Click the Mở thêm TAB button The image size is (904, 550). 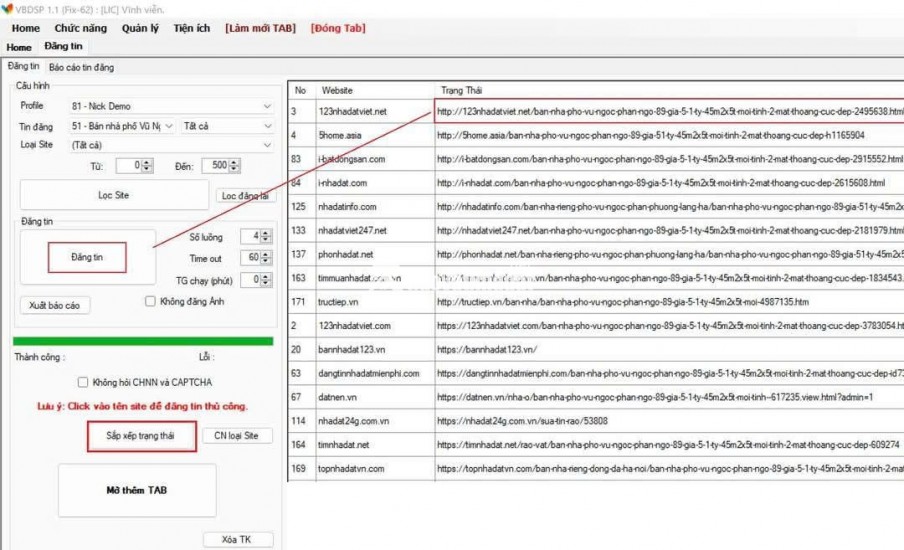(137, 490)
